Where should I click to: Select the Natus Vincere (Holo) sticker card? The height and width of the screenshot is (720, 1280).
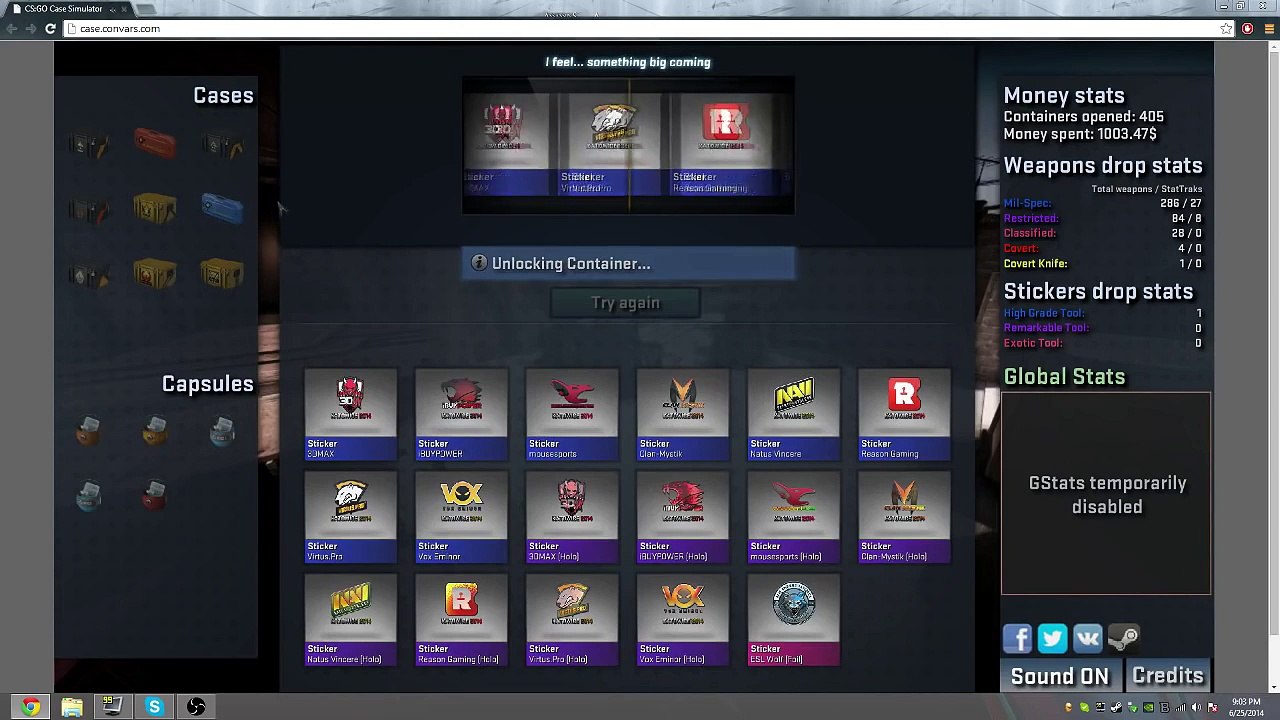(x=351, y=620)
